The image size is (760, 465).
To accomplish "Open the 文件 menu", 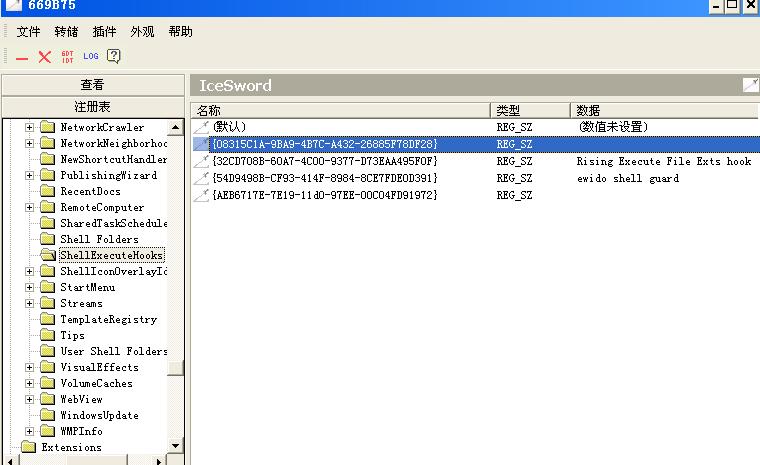I will (x=28, y=32).
